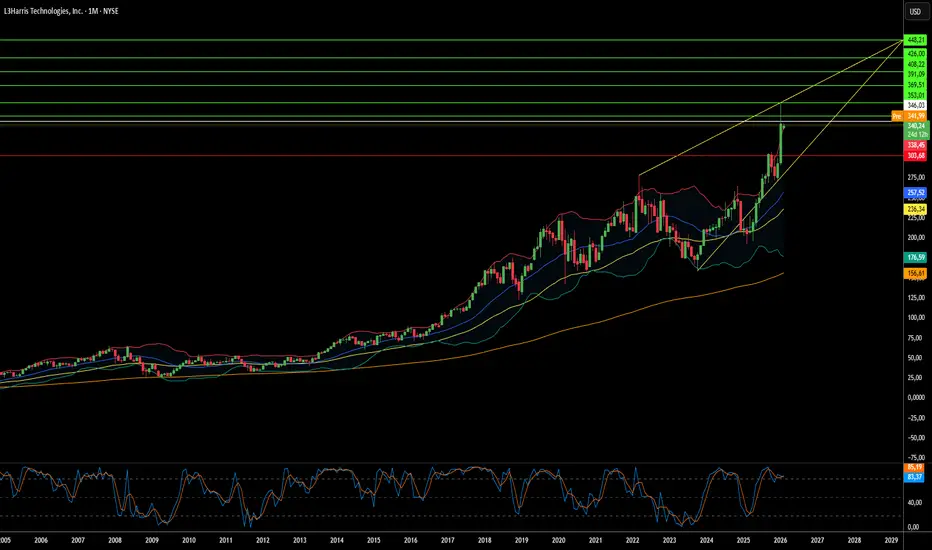Click the 353,01 green level label
The height and width of the screenshot is (550, 932).
coord(914,95)
